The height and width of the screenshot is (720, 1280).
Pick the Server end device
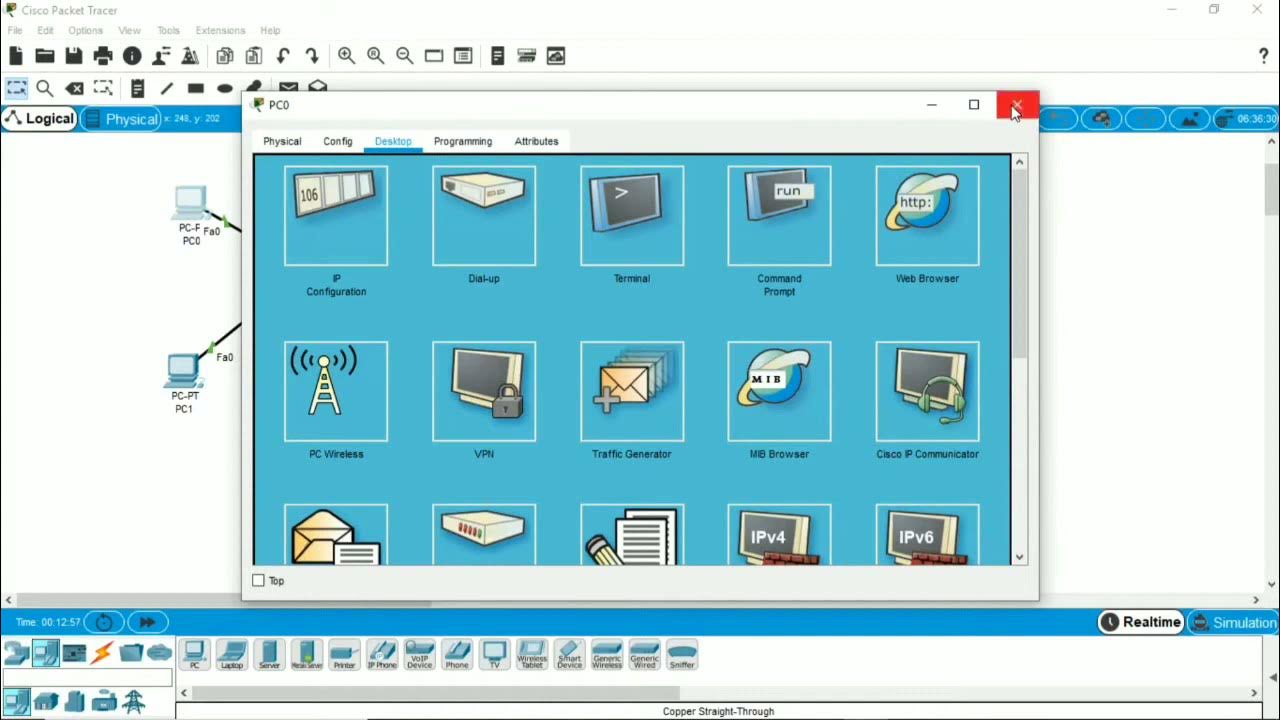pos(269,655)
